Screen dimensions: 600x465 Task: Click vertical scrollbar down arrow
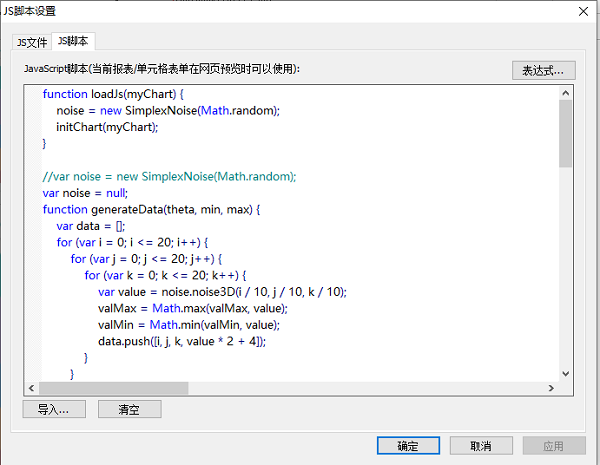(566, 373)
